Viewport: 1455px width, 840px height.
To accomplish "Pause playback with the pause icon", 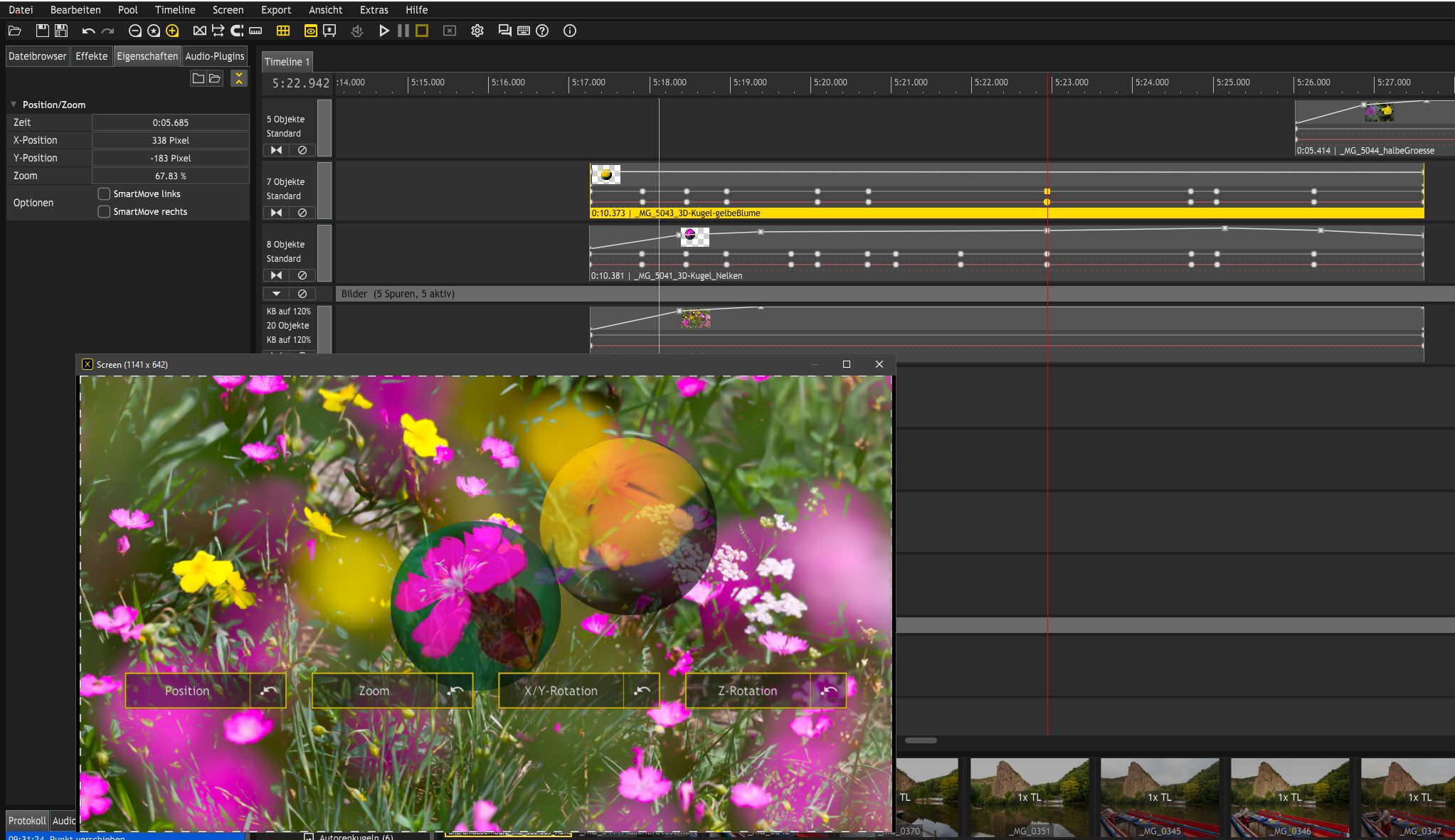I will coord(403,31).
